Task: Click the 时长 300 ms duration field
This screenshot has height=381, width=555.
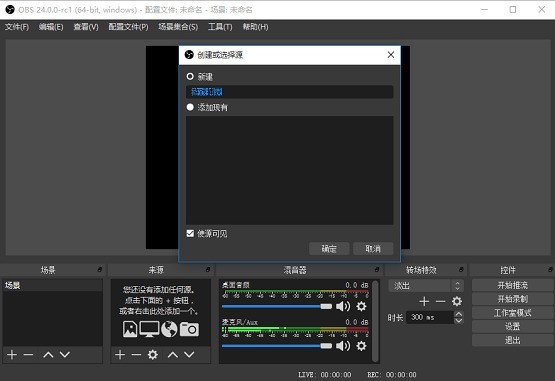Action: [430, 317]
